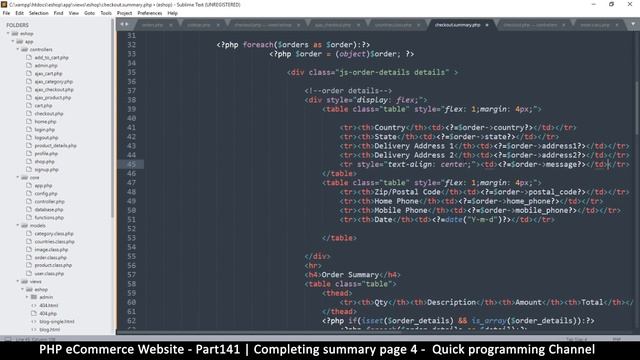Open shop.php file icon

tap(29, 162)
